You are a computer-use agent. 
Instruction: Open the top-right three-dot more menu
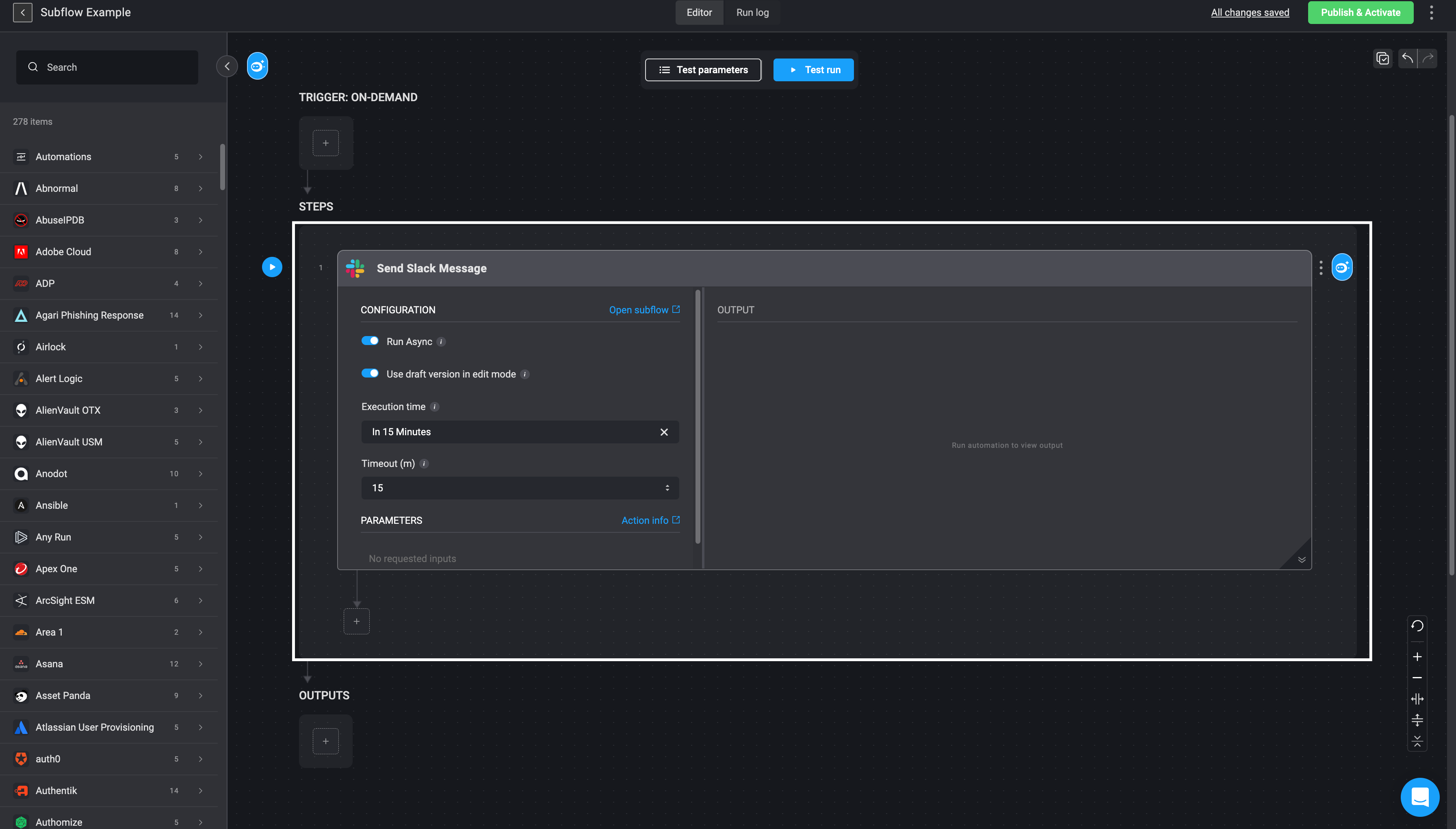[1431, 13]
